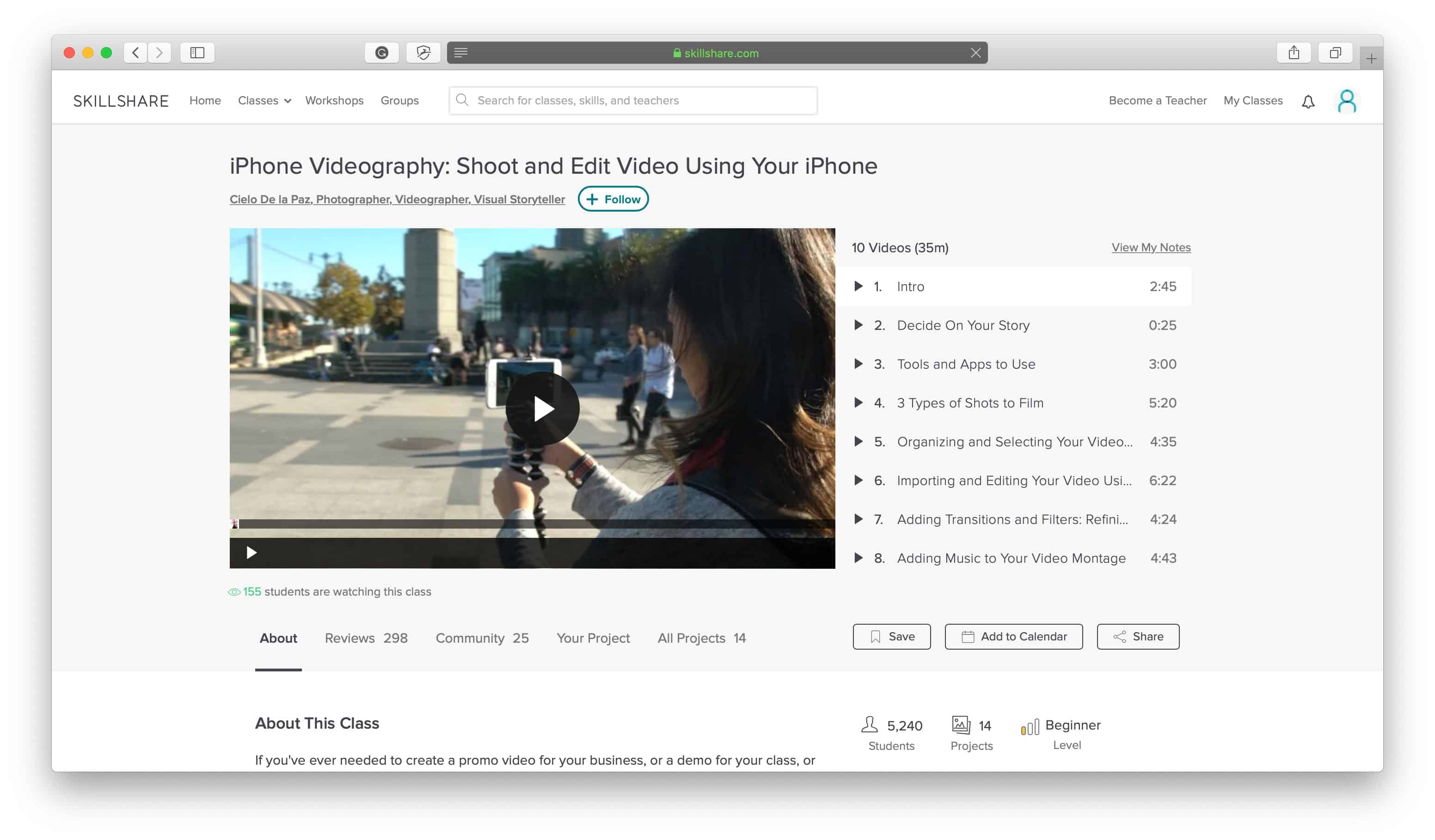This screenshot has width=1435, height=840.
Task: Click the small play control in player bar
Action: pyautogui.click(x=251, y=553)
